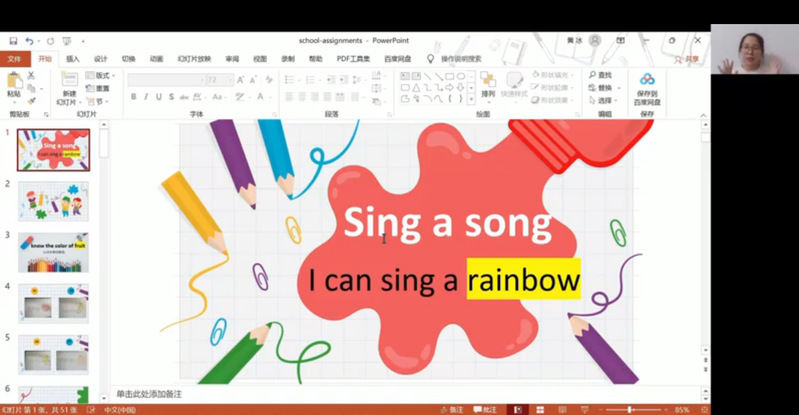Expand the shapes gallery more arrow
799x415 pixels.
(x=469, y=99)
